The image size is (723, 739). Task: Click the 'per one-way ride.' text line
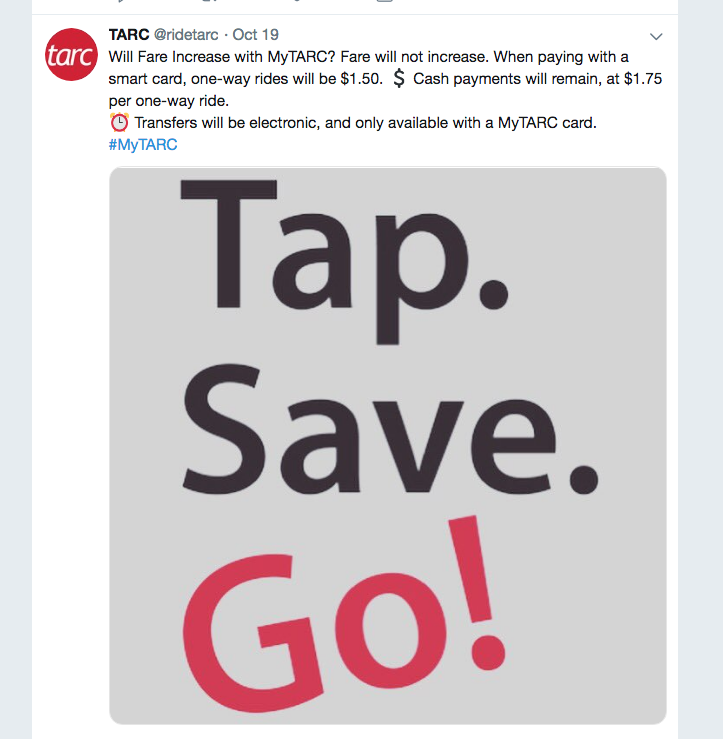click(169, 100)
